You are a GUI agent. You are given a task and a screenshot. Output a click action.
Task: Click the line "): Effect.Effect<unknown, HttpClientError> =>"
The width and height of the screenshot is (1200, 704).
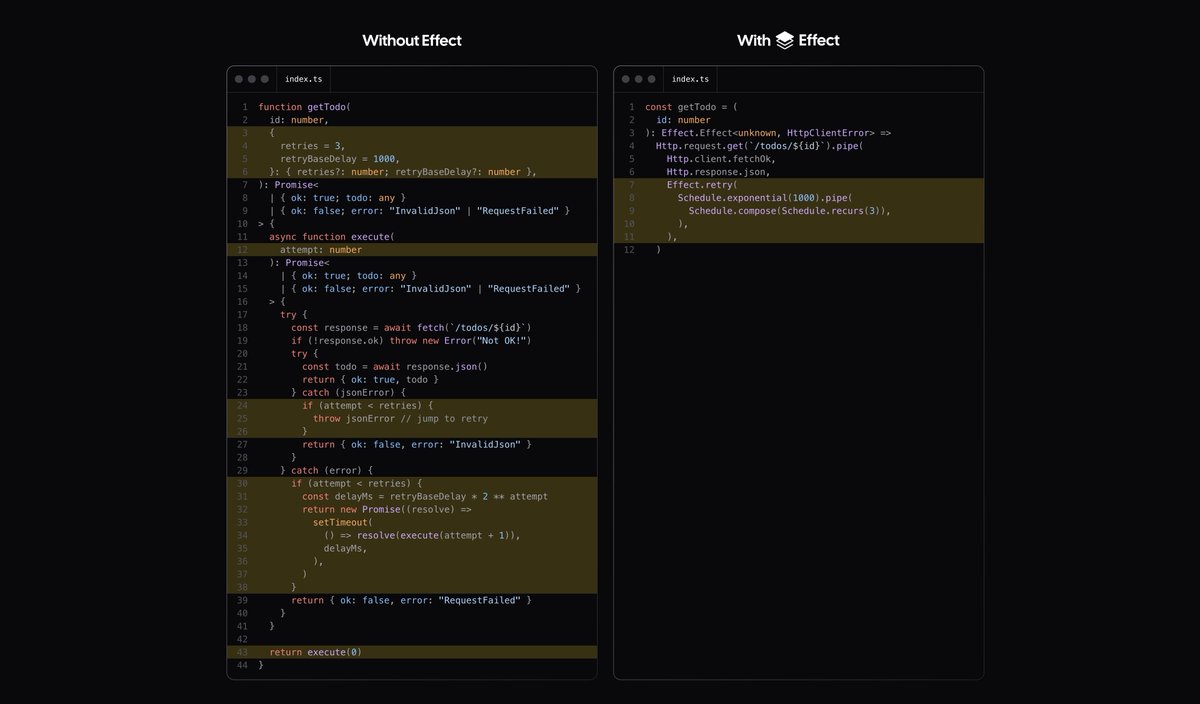click(767, 133)
